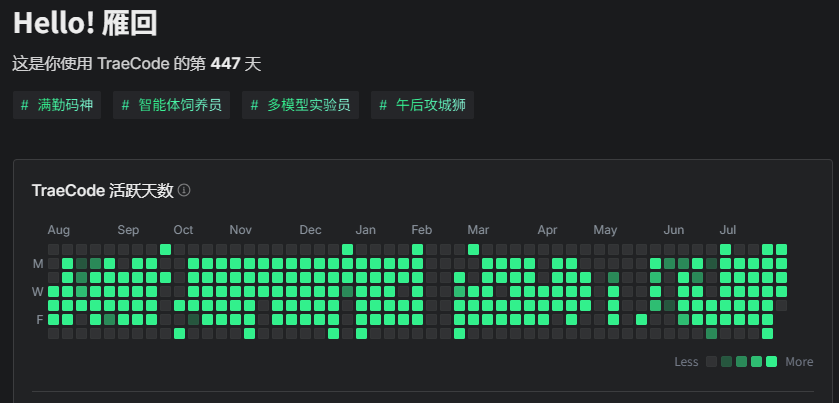Click the bright top-row cell under Feb label
Viewport: 839px width, 403px height.
click(417, 249)
